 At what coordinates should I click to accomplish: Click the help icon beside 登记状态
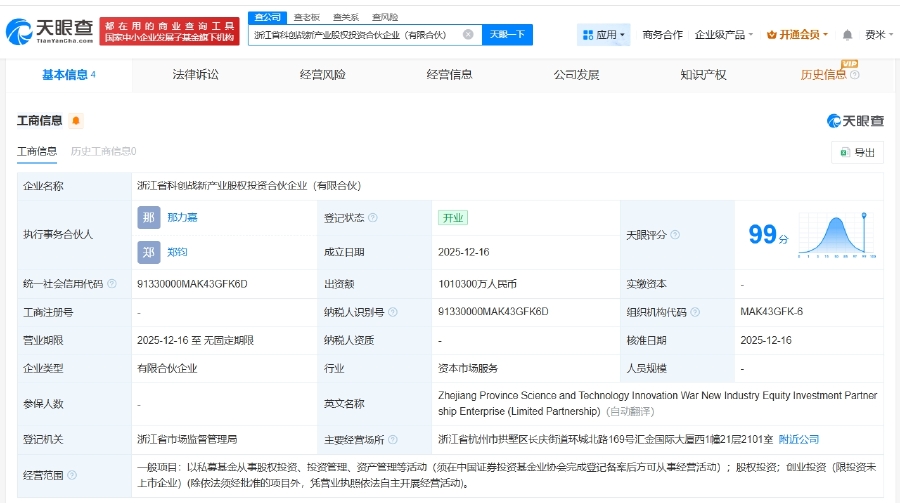374,218
